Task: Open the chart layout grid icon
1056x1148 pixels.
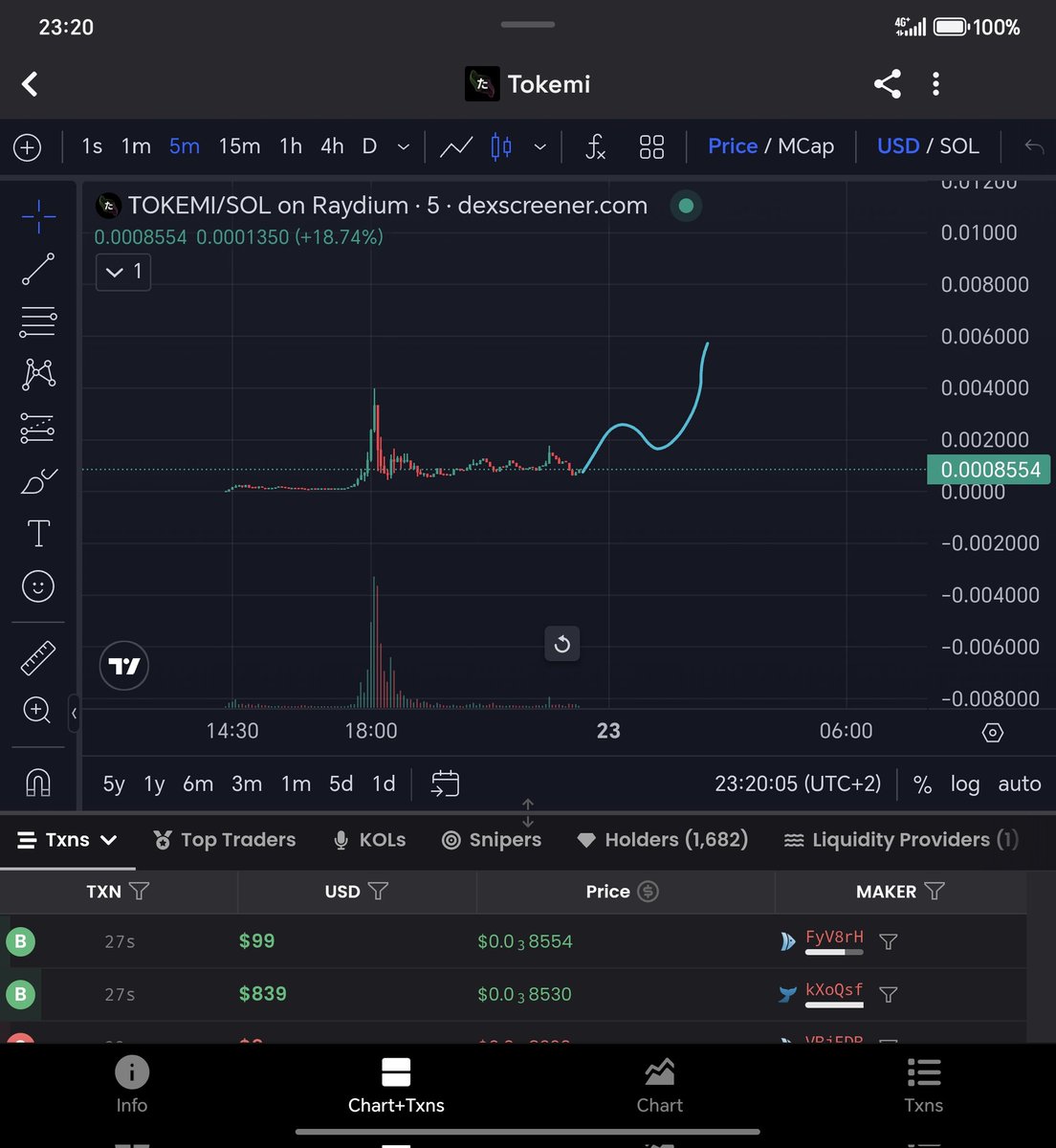Action: [x=651, y=147]
